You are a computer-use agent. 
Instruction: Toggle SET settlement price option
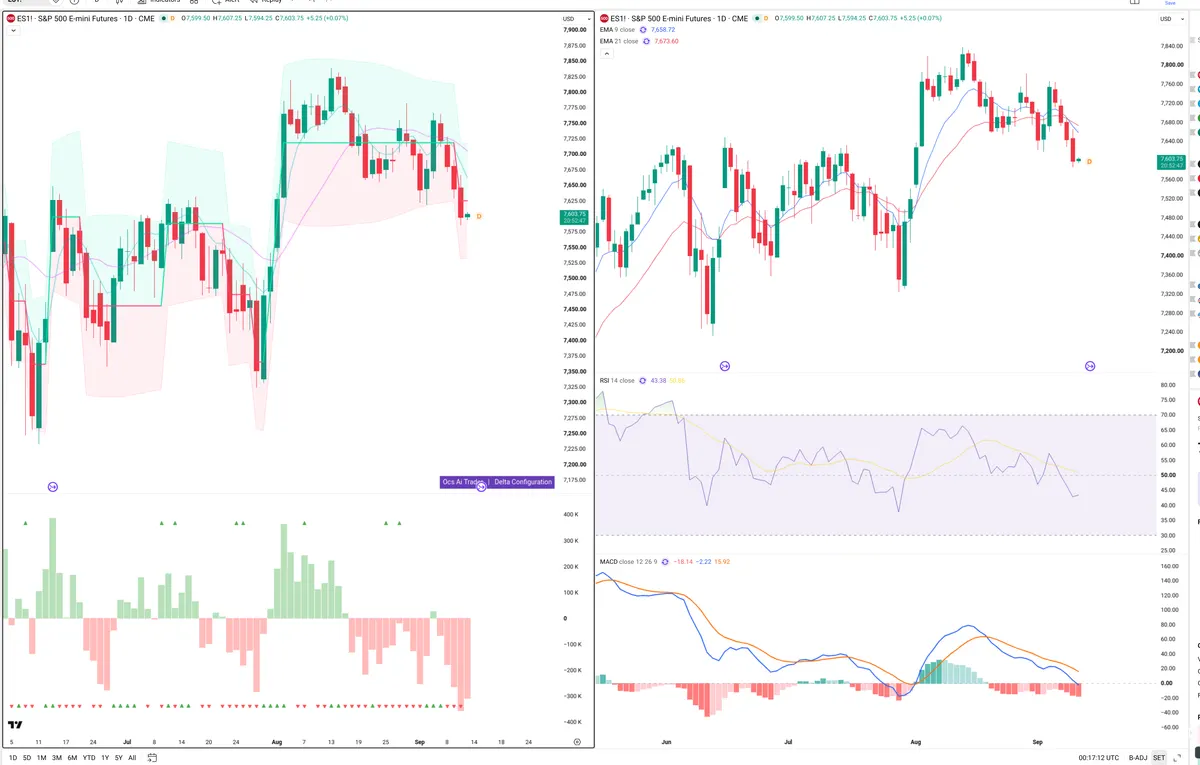click(1159, 758)
